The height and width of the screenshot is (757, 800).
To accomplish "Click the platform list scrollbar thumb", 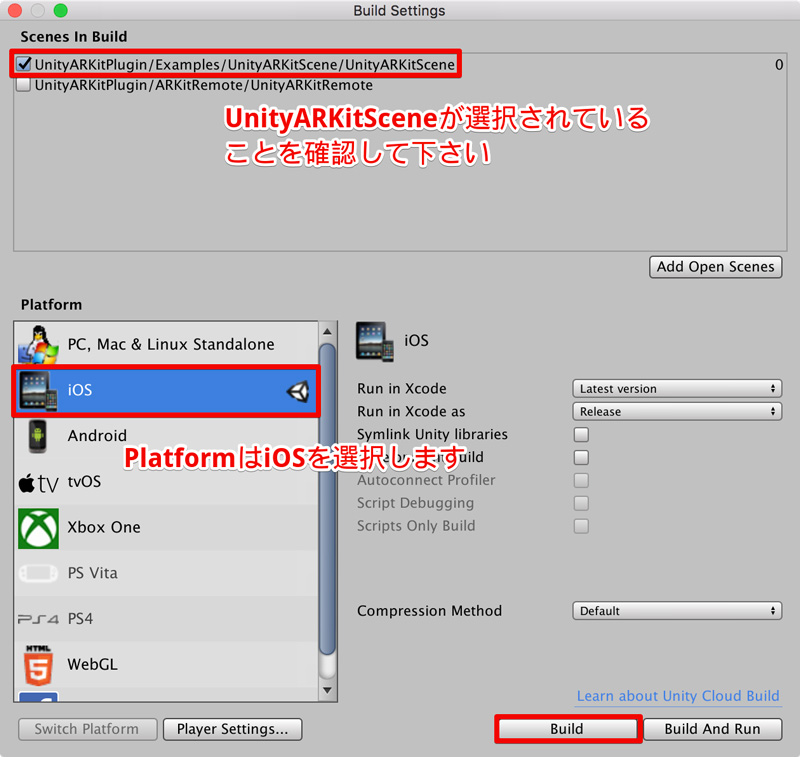I will coord(328,499).
